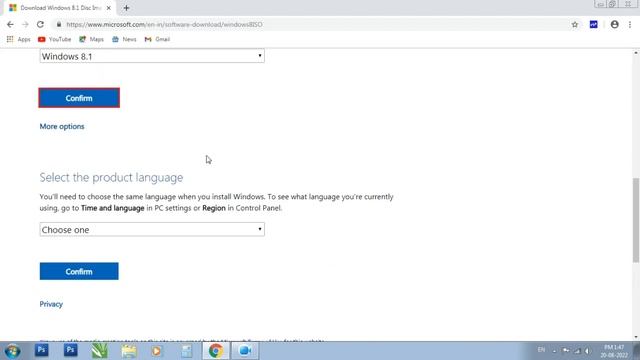Image resolution: width=640 pixels, height=360 pixels.
Task: Open News bookmark
Action: 124,39
